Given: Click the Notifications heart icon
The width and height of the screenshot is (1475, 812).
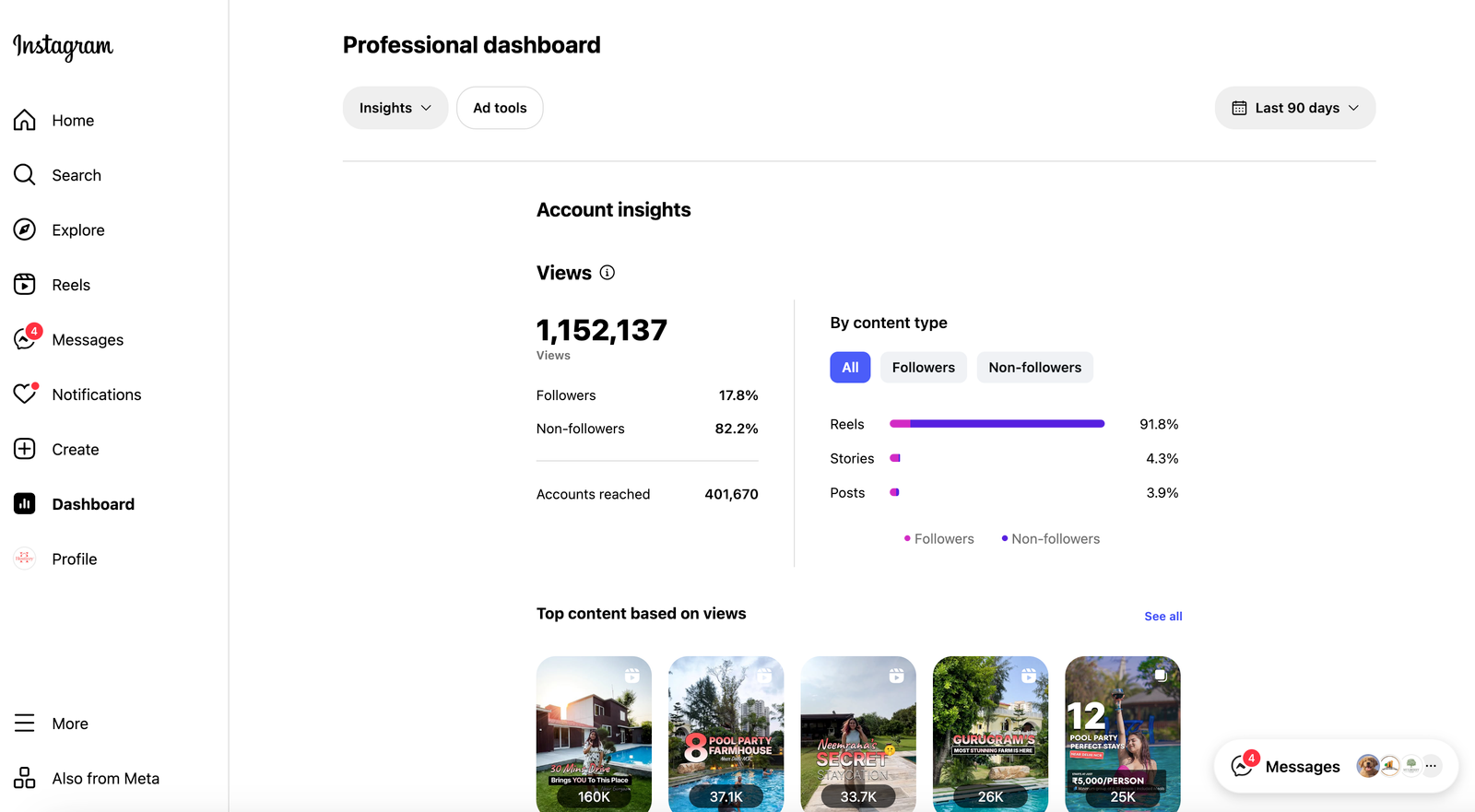Looking at the screenshot, I should pyautogui.click(x=25, y=394).
